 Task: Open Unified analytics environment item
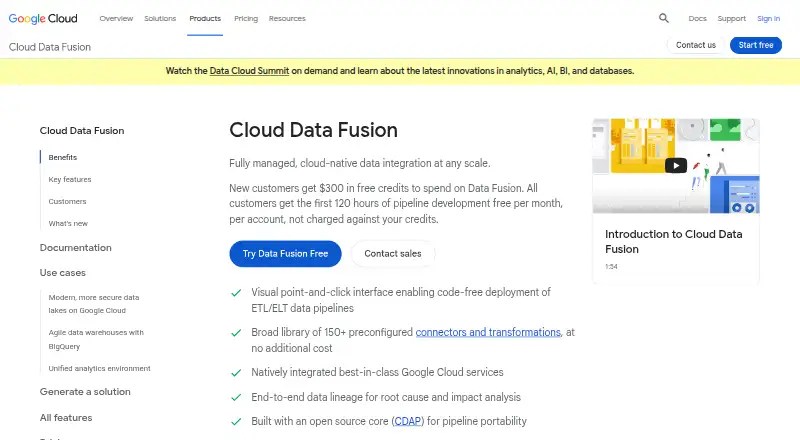point(99,368)
